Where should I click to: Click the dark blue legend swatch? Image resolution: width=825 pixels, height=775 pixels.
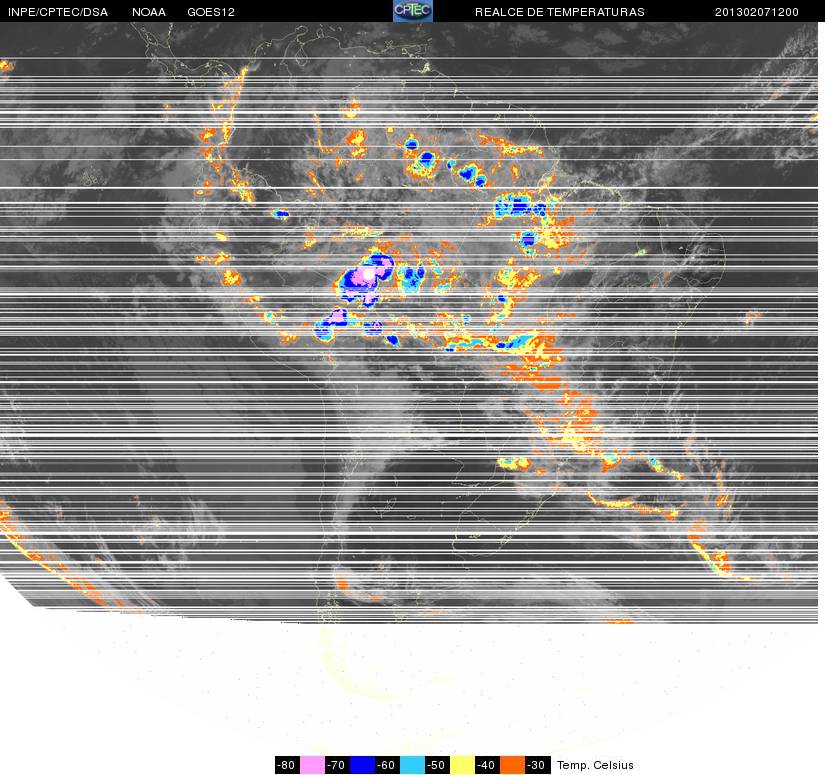[362, 765]
